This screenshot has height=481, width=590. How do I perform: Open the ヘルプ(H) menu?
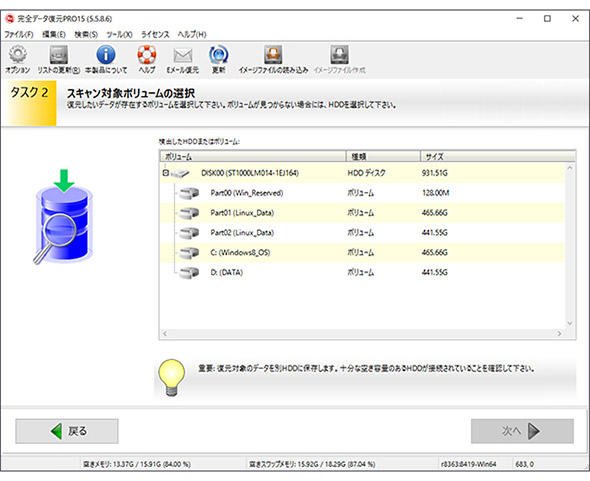click(192, 34)
